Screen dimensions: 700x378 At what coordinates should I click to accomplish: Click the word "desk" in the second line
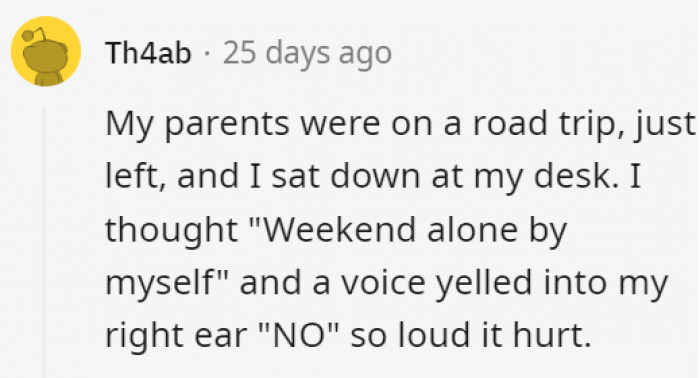[572, 176]
